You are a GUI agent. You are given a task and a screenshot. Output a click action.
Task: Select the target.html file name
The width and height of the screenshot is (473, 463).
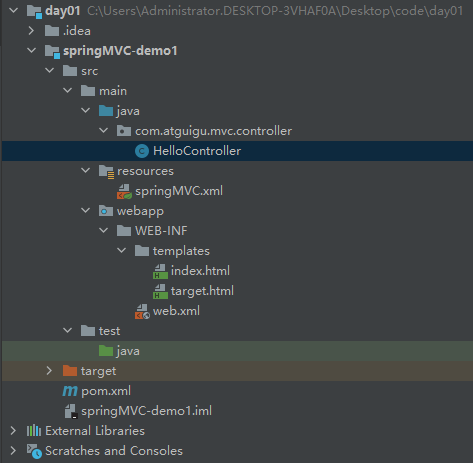[x=202, y=291]
